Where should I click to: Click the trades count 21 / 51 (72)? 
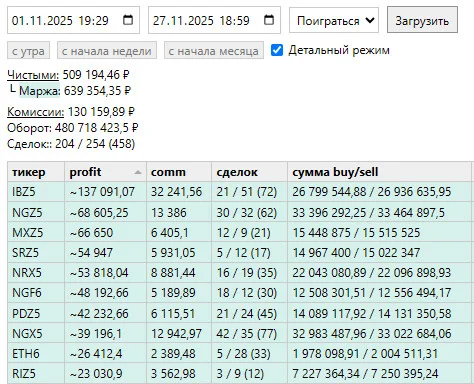click(247, 192)
